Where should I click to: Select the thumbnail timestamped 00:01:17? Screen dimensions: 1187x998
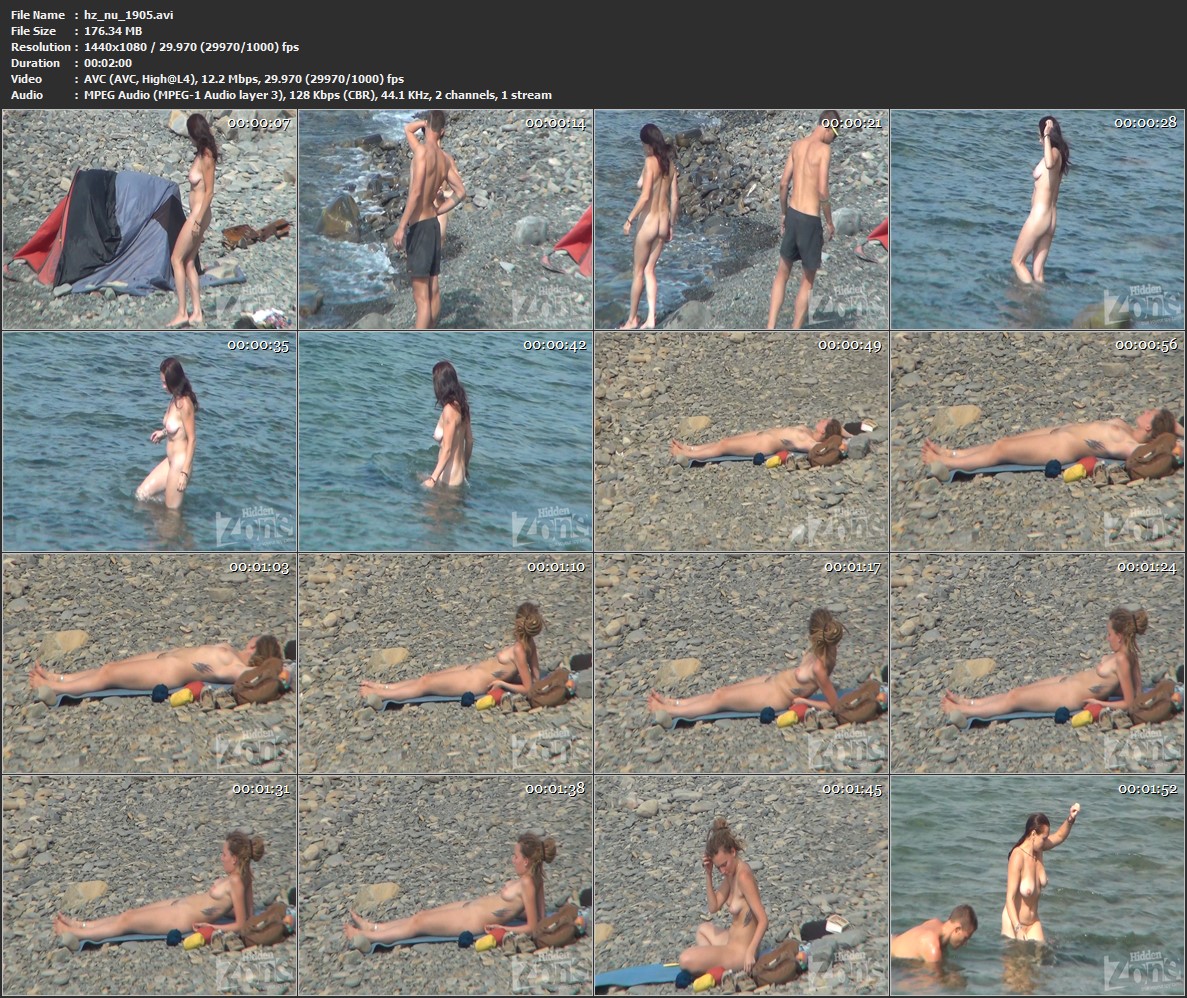tap(741, 664)
